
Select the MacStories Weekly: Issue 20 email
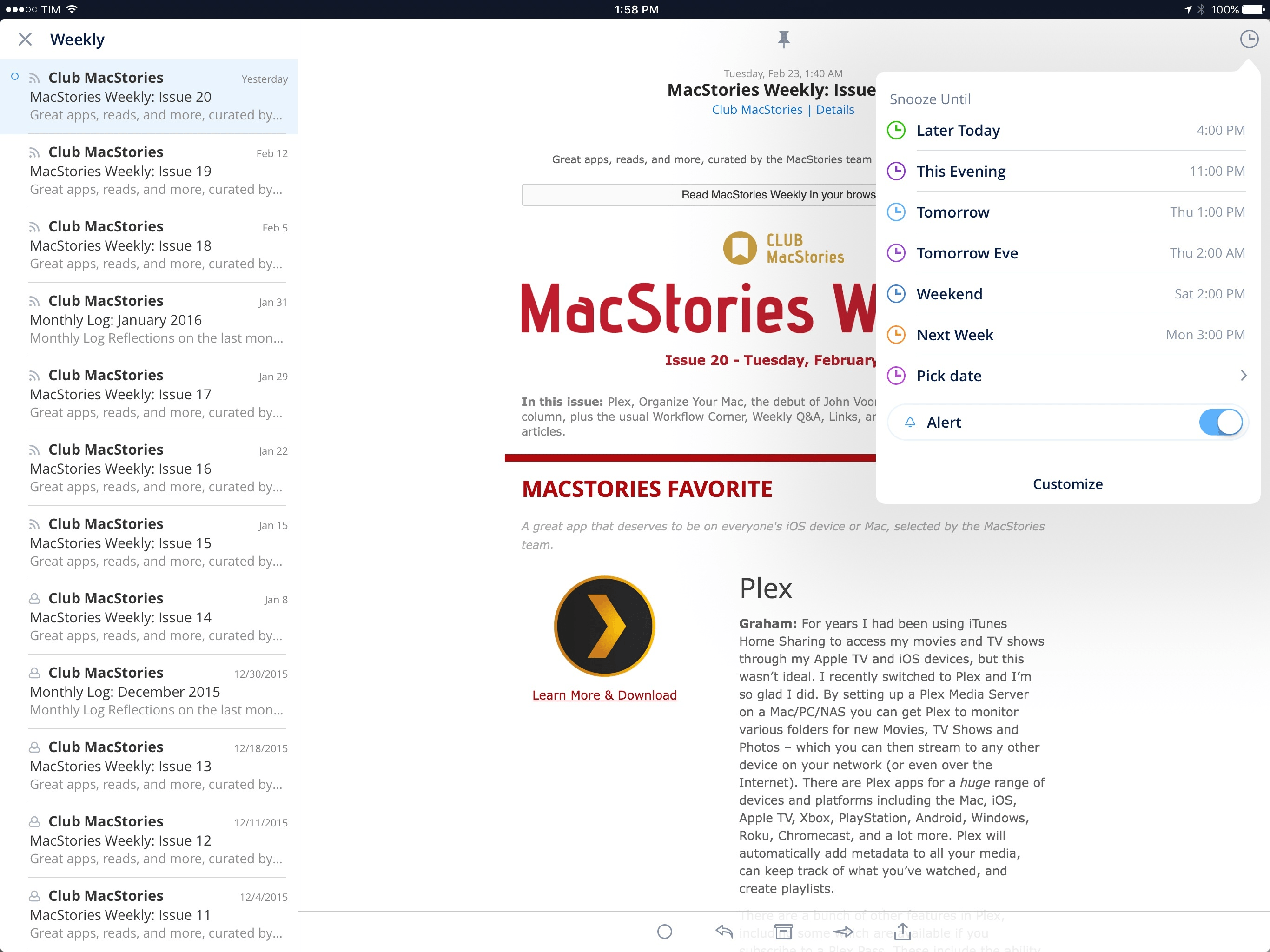[149, 97]
